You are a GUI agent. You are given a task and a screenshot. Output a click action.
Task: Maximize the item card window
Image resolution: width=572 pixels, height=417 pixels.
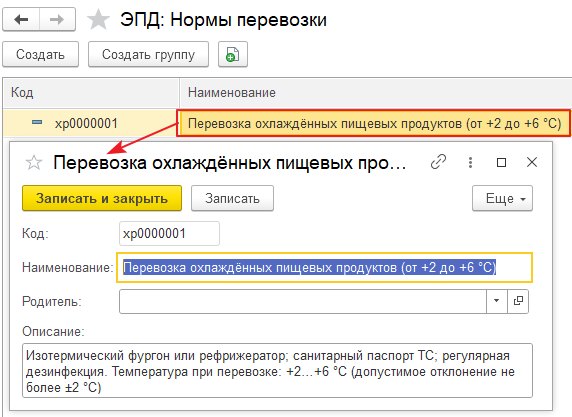[502, 162]
